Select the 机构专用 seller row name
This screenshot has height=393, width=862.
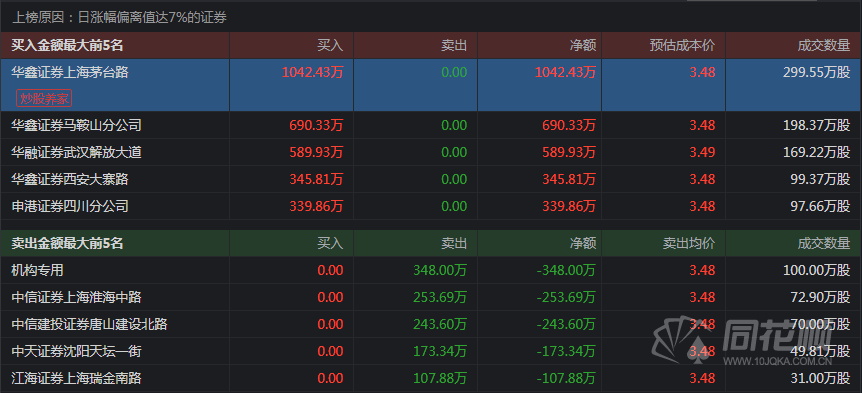pos(37,270)
